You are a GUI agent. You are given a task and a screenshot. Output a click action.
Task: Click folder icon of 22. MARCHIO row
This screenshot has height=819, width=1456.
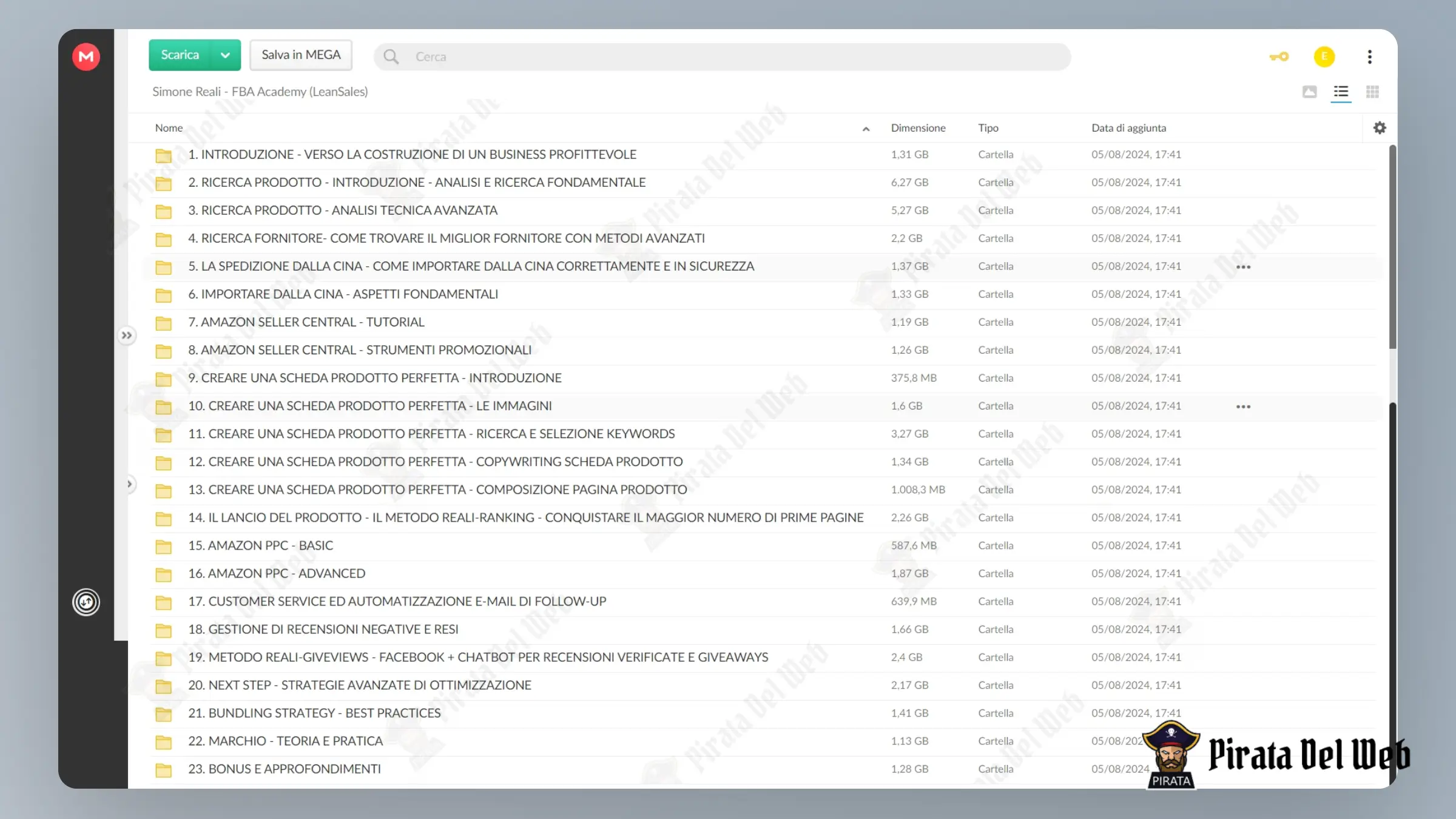pyautogui.click(x=163, y=741)
